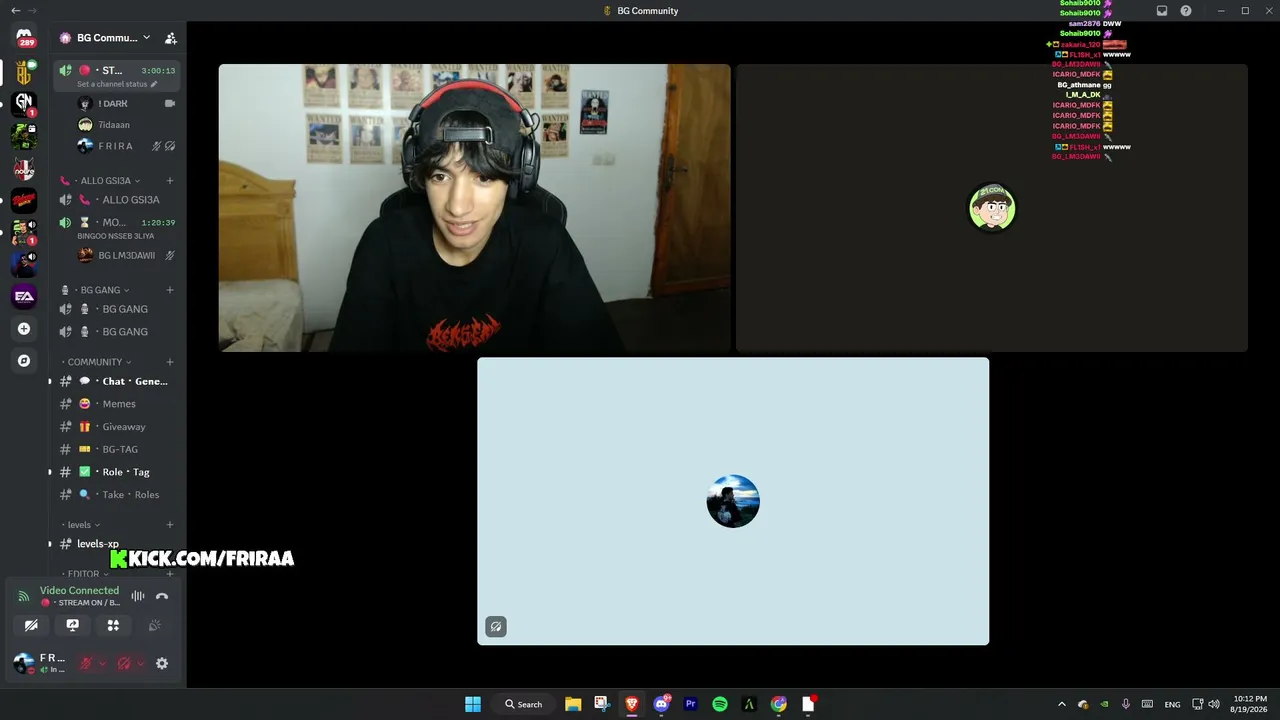Open Spotify from the taskbar
Image resolution: width=1280 pixels, height=720 pixels.
[x=720, y=704]
